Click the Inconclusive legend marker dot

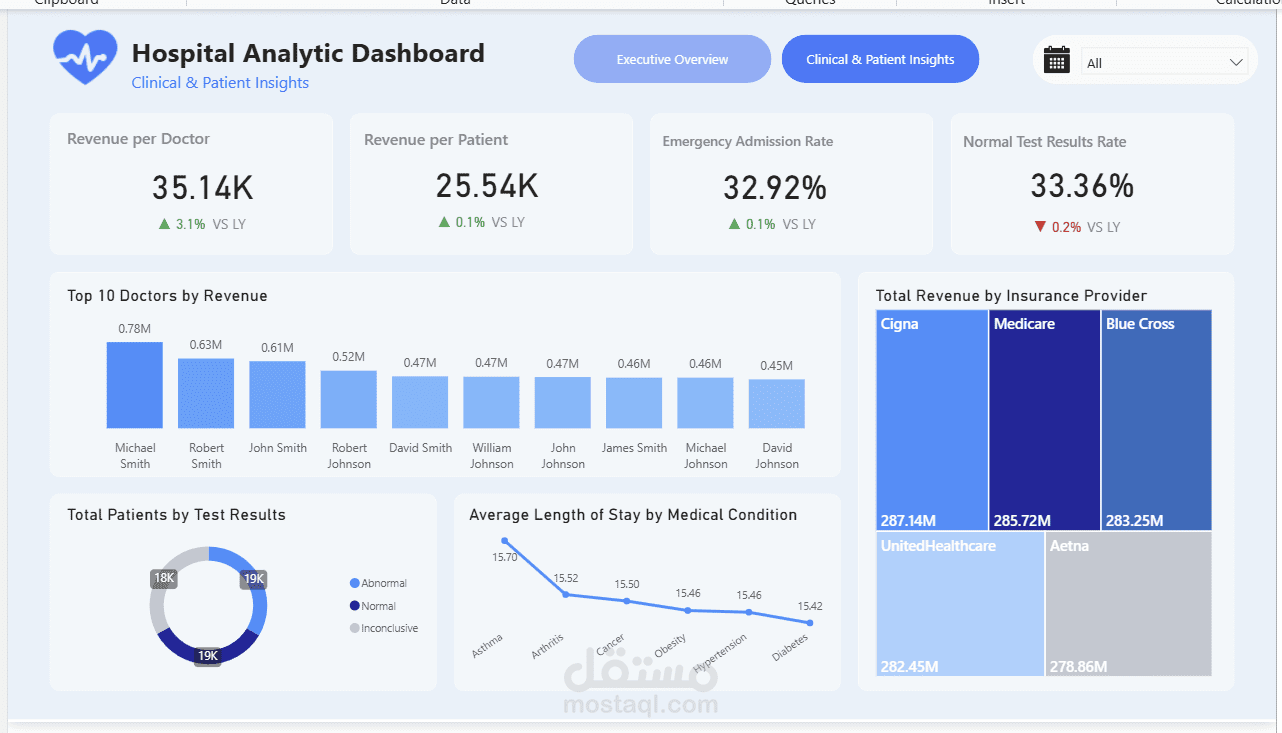pyautogui.click(x=354, y=628)
